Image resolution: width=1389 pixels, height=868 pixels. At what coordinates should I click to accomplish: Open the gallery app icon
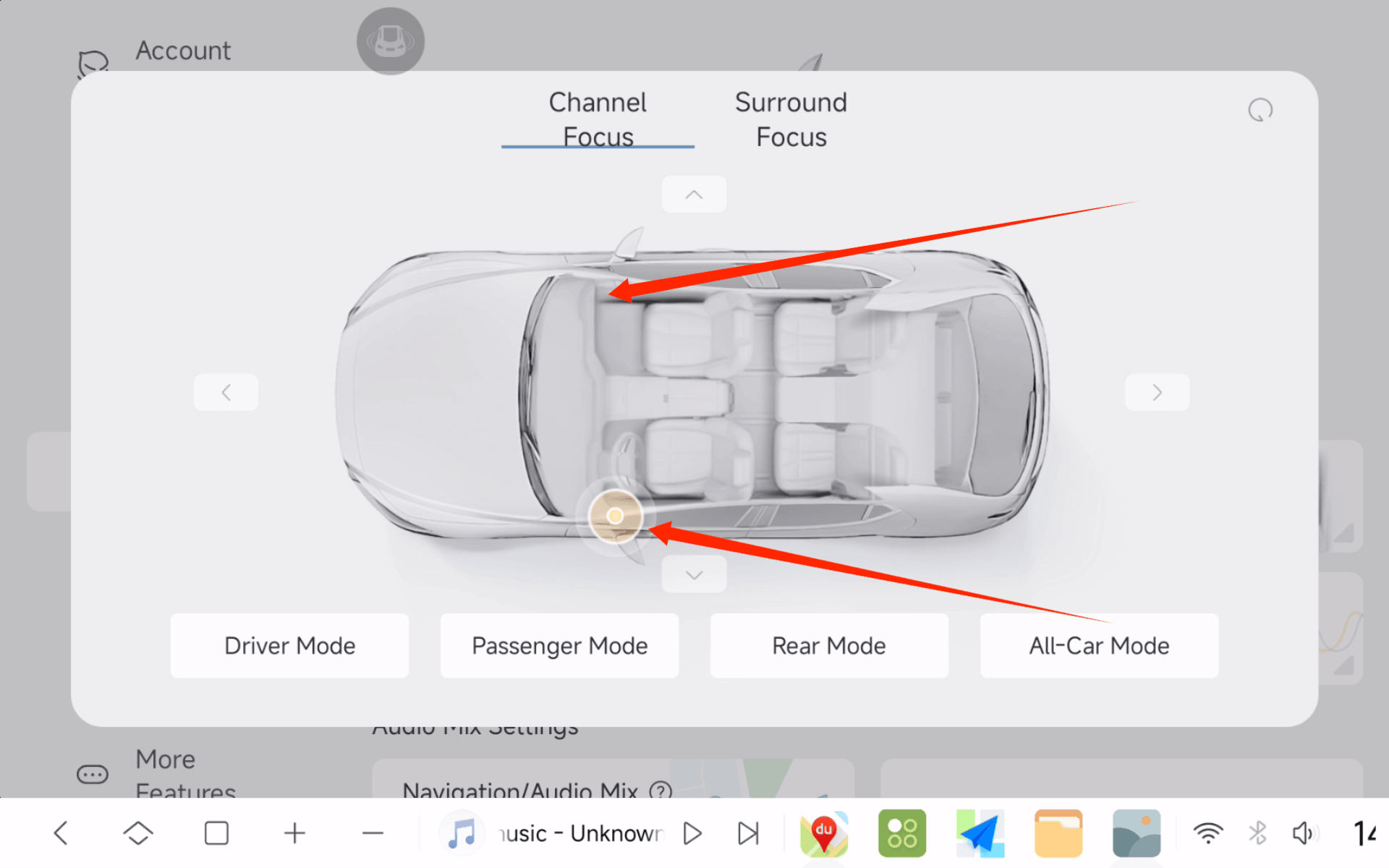(x=1136, y=833)
